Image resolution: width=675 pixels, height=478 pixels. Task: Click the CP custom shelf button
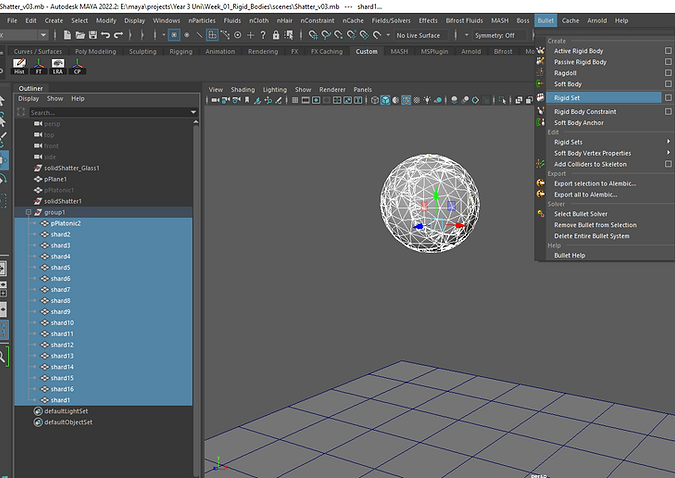[77, 66]
